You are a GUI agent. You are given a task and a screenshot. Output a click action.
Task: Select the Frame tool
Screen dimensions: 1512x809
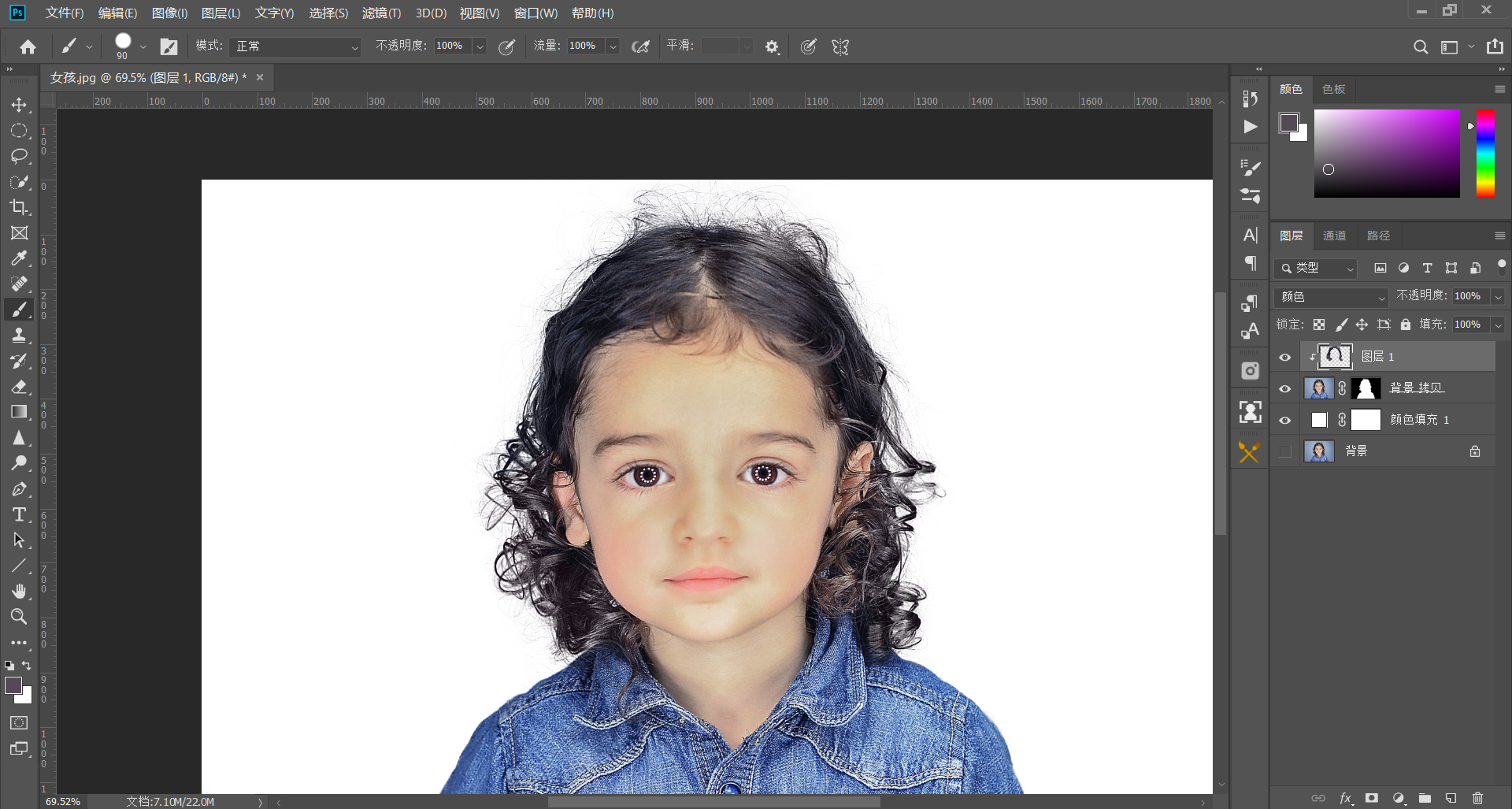coord(19,233)
